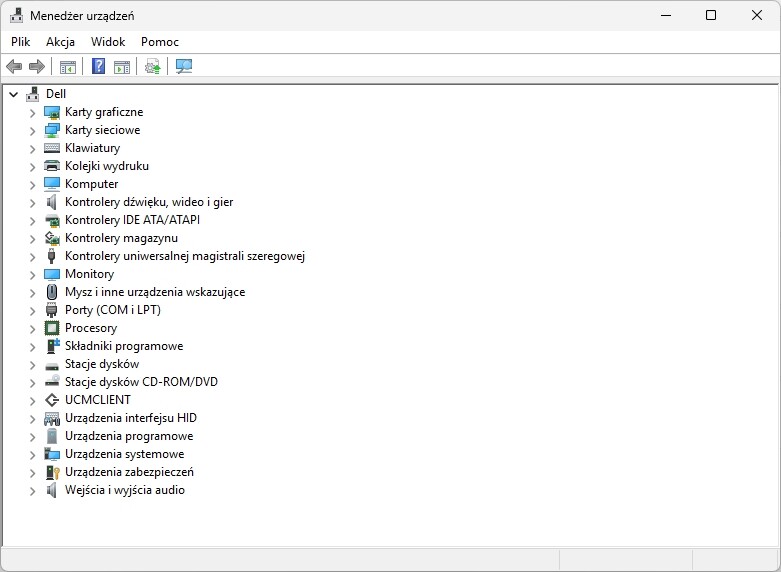Click the Procesory chip icon

[x=53, y=328]
